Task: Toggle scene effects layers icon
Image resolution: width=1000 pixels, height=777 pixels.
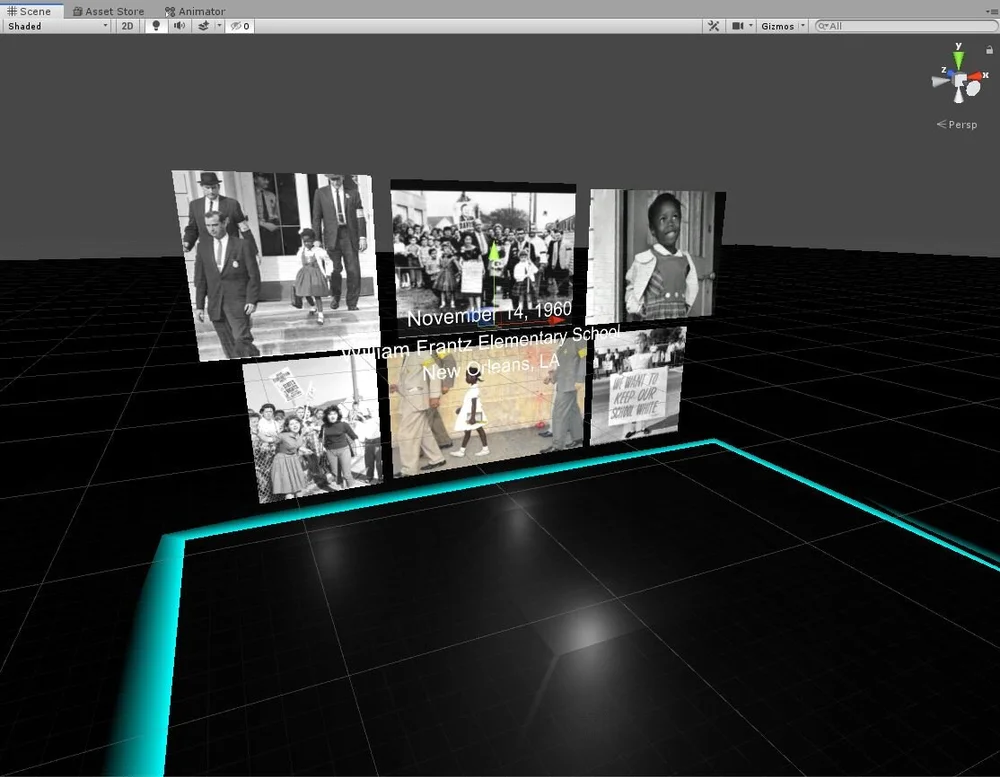Action: (x=203, y=26)
